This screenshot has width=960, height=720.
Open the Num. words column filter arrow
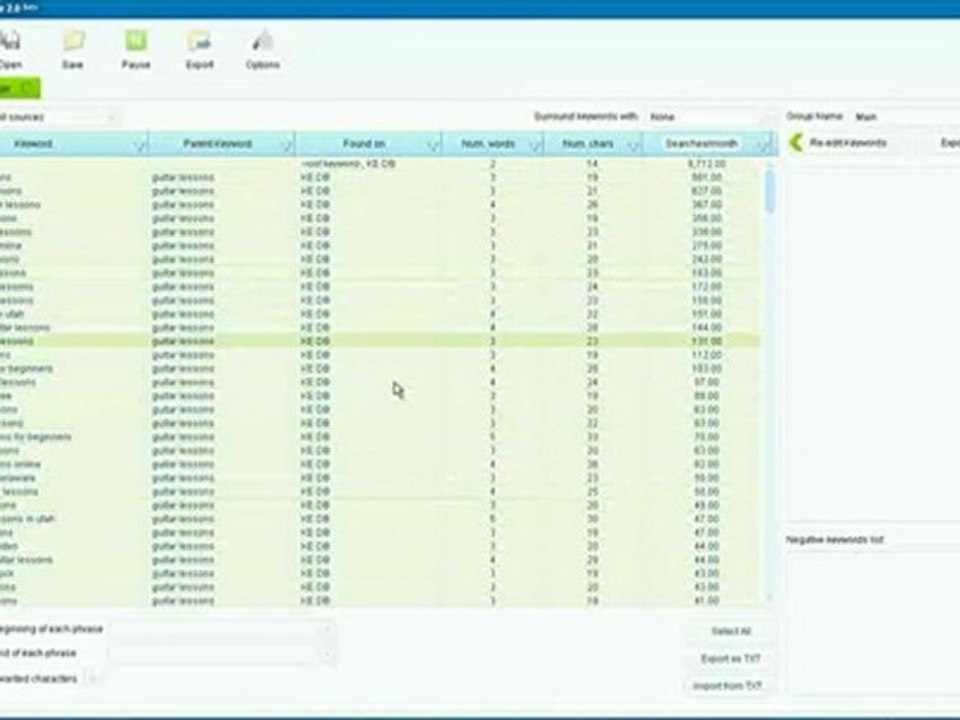tap(534, 144)
